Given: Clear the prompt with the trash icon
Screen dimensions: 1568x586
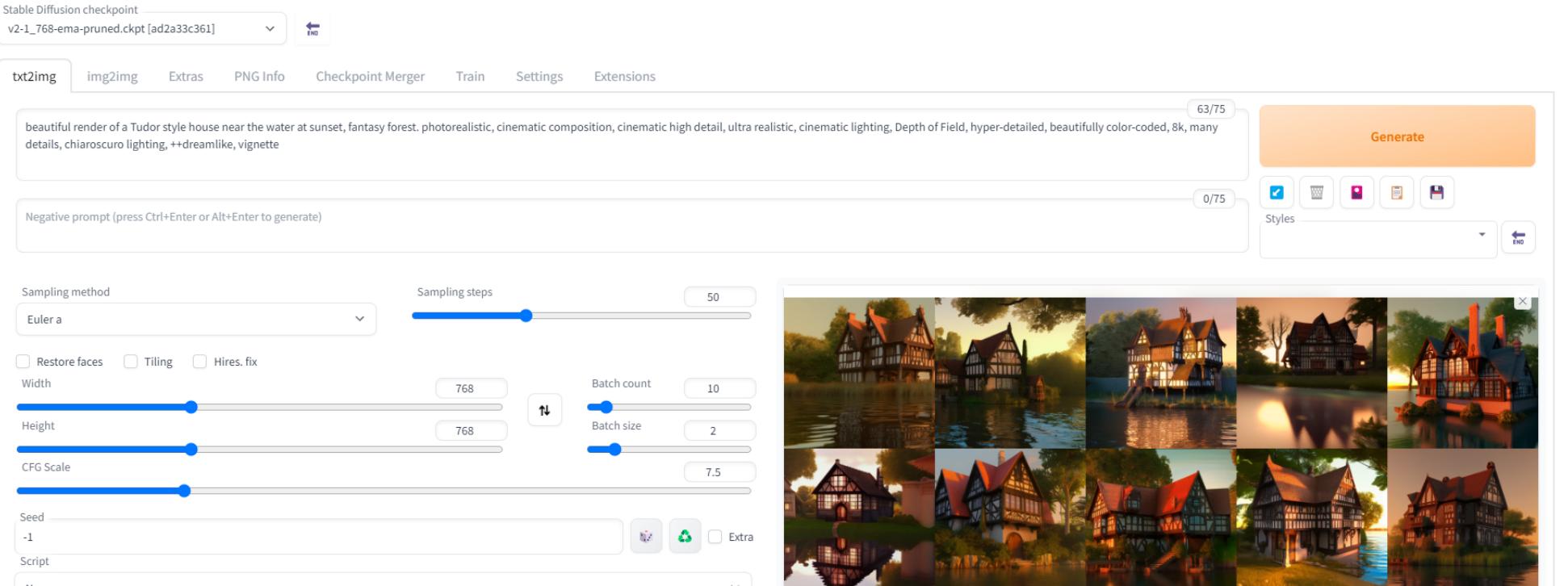Looking at the screenshot, I should (1316, 192).
